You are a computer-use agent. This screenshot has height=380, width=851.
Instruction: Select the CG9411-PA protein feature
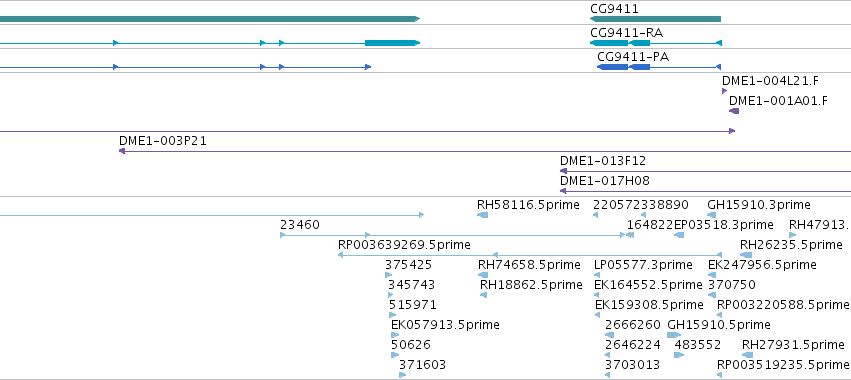point(659,67)
